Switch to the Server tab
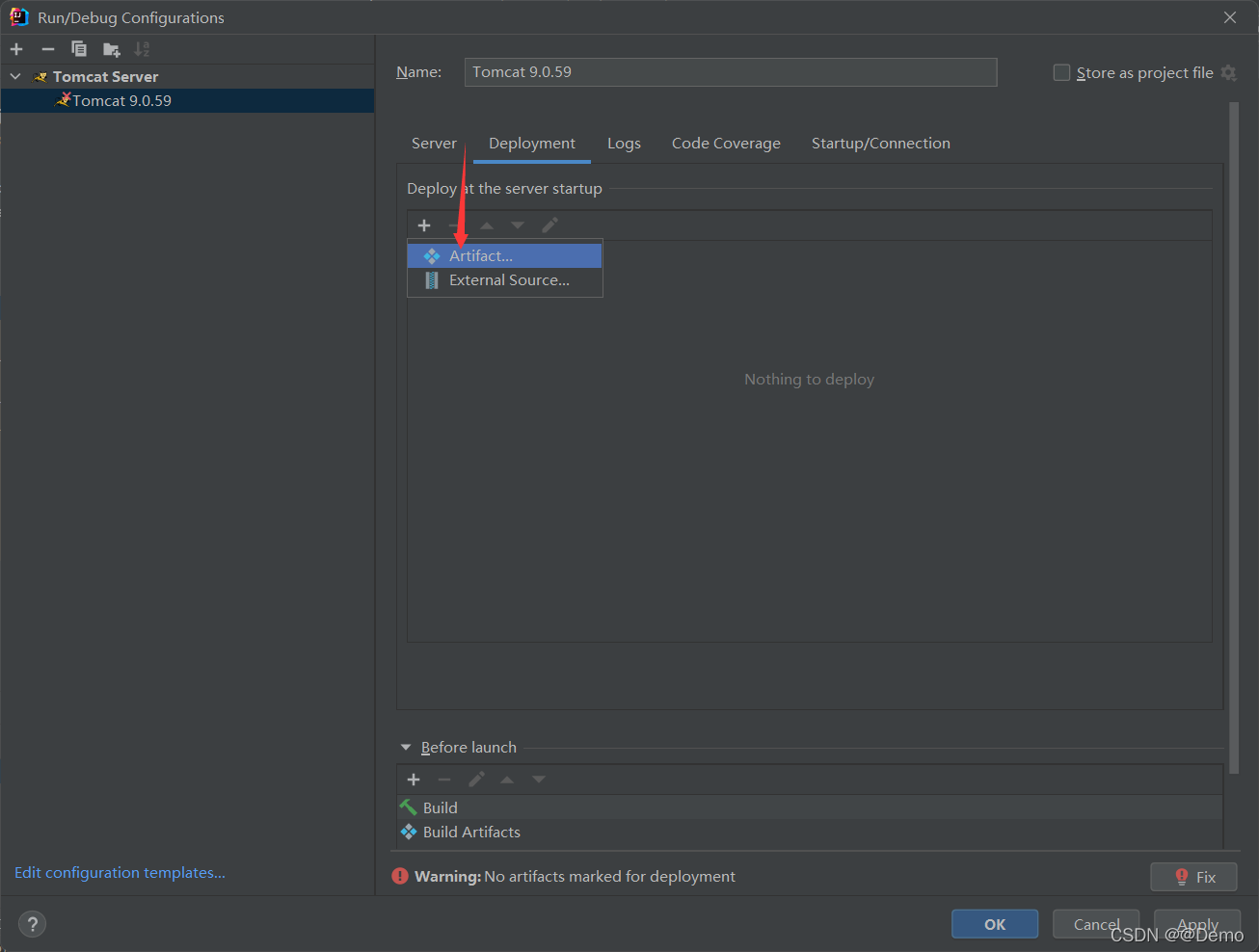 coord(434,143)
